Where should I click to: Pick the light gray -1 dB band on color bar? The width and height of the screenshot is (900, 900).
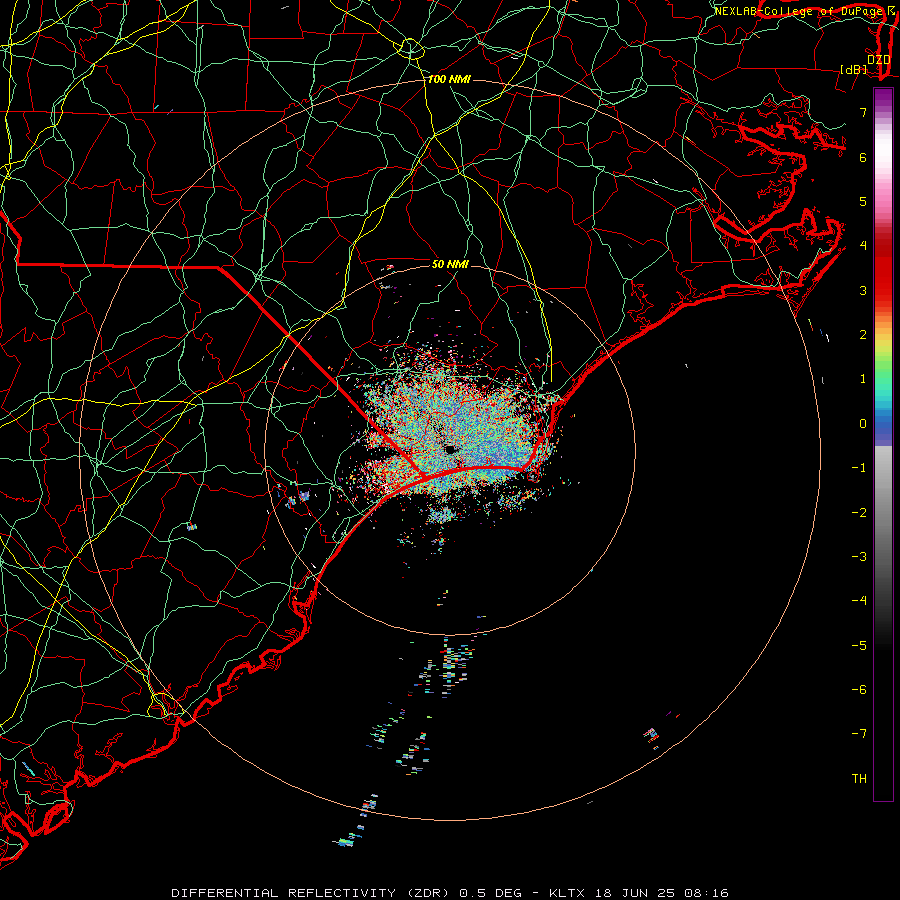[x=883, y=467]
